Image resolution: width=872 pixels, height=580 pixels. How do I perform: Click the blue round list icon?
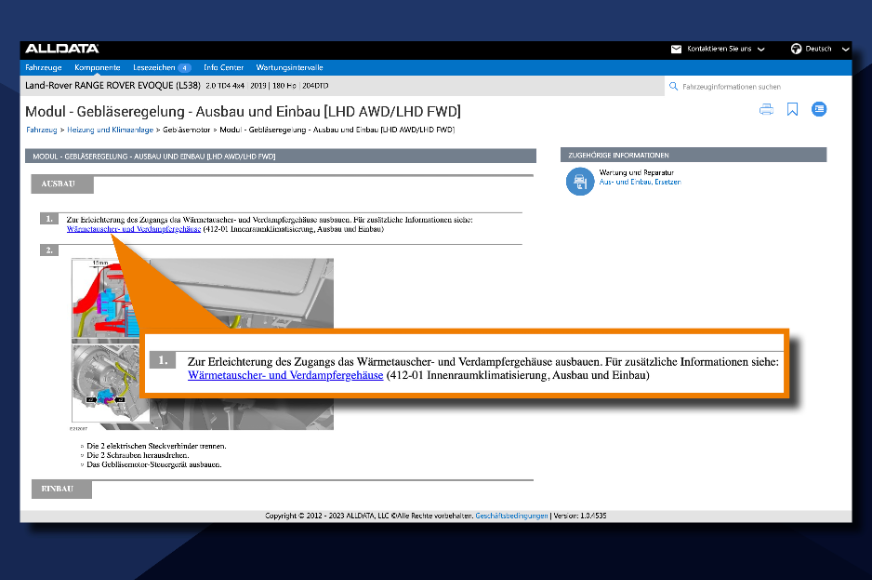[819, 109]
